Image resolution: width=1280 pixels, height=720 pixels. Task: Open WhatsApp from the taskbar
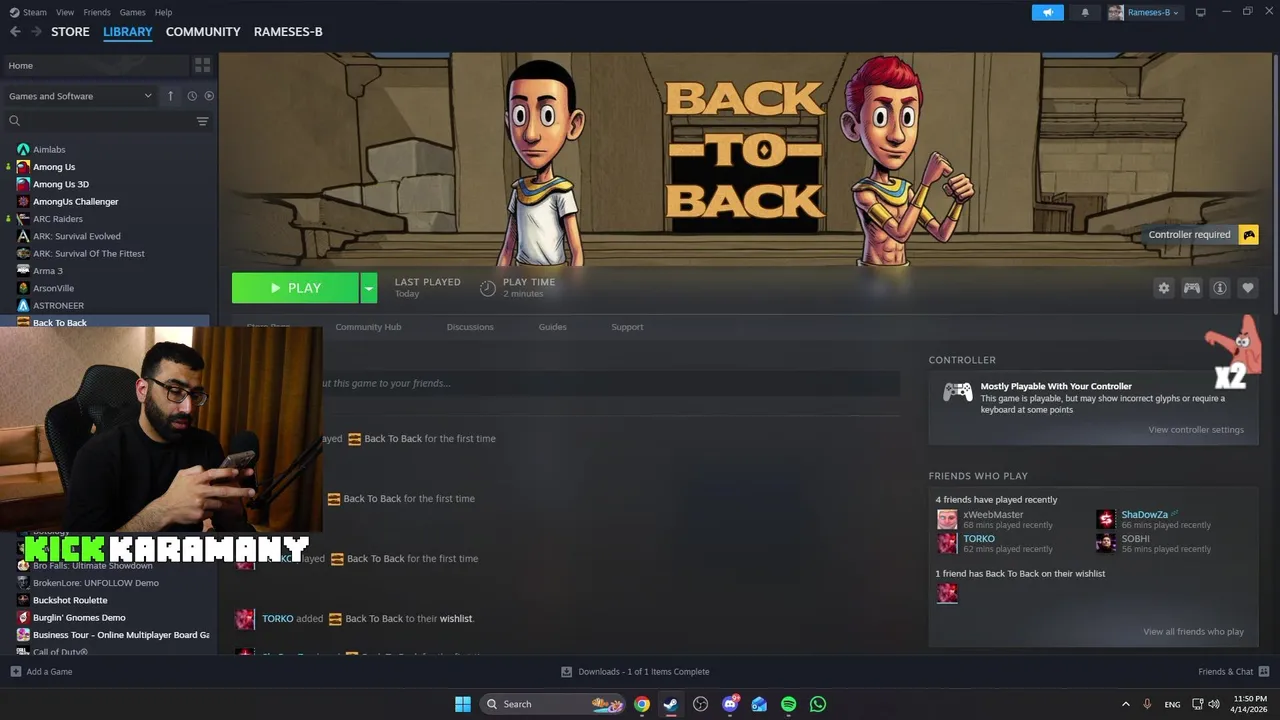click(818, 704)
